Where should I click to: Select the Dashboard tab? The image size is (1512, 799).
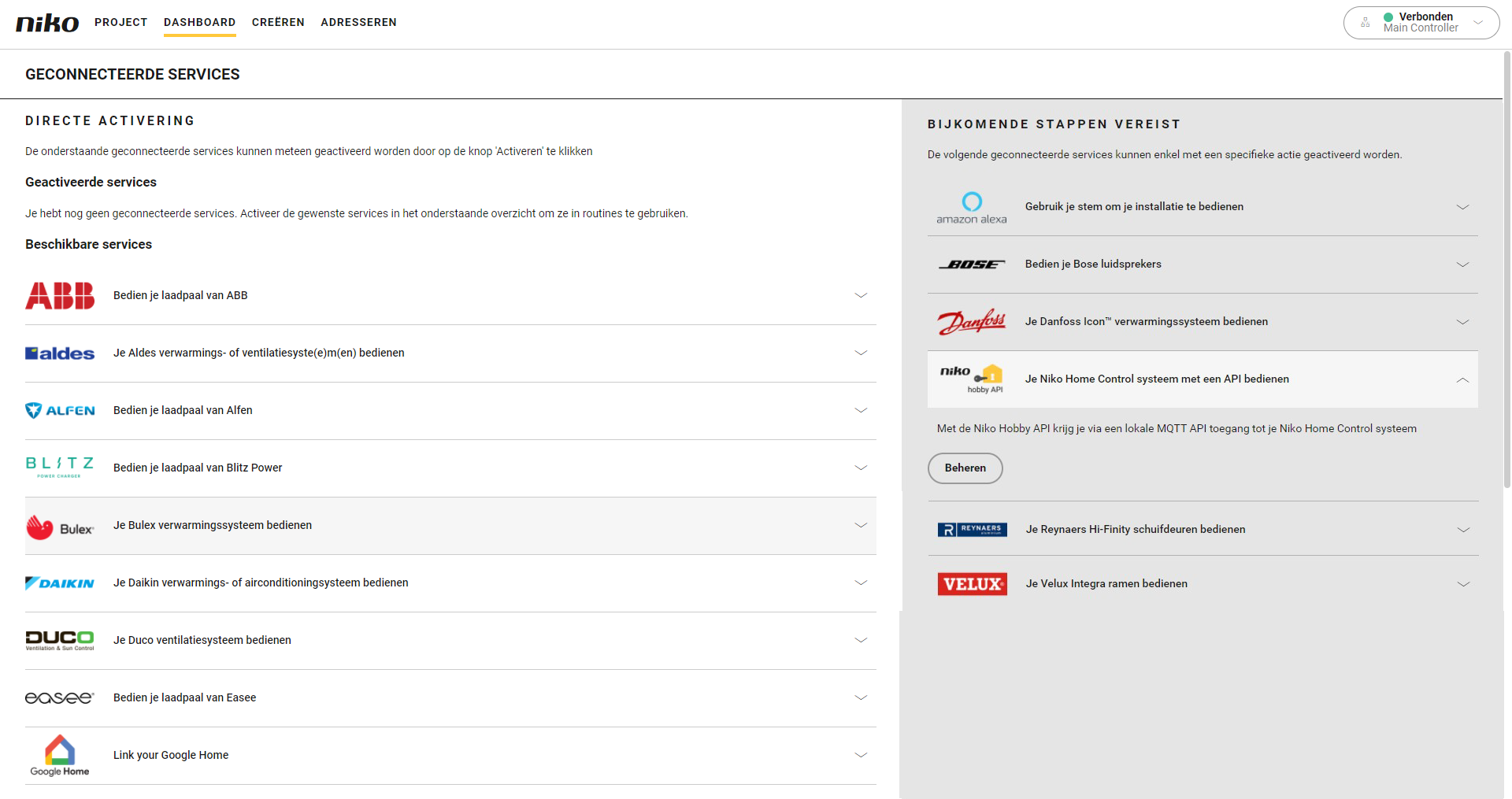[x=200, y=22]
